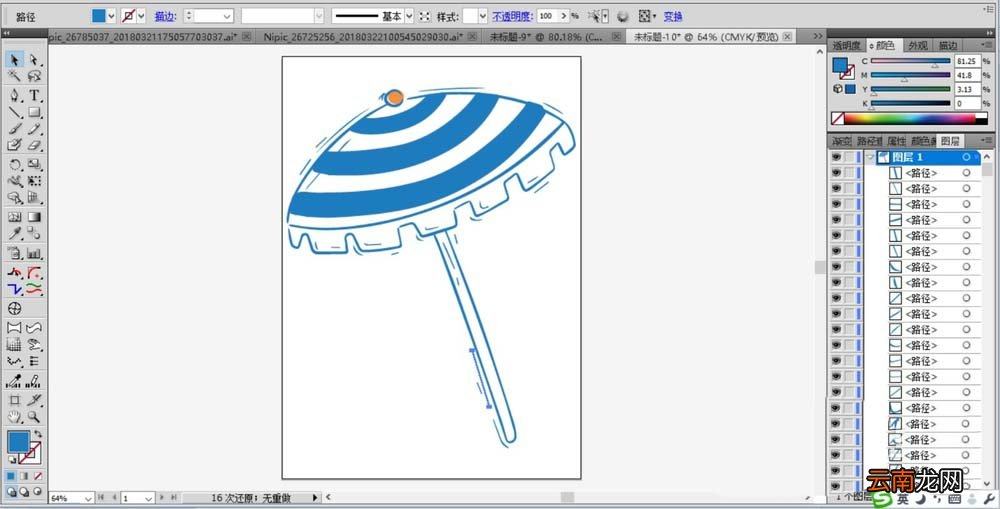Select the Line Segment tool
Viewport: 1000px width, 509px height.
point(15,112)
